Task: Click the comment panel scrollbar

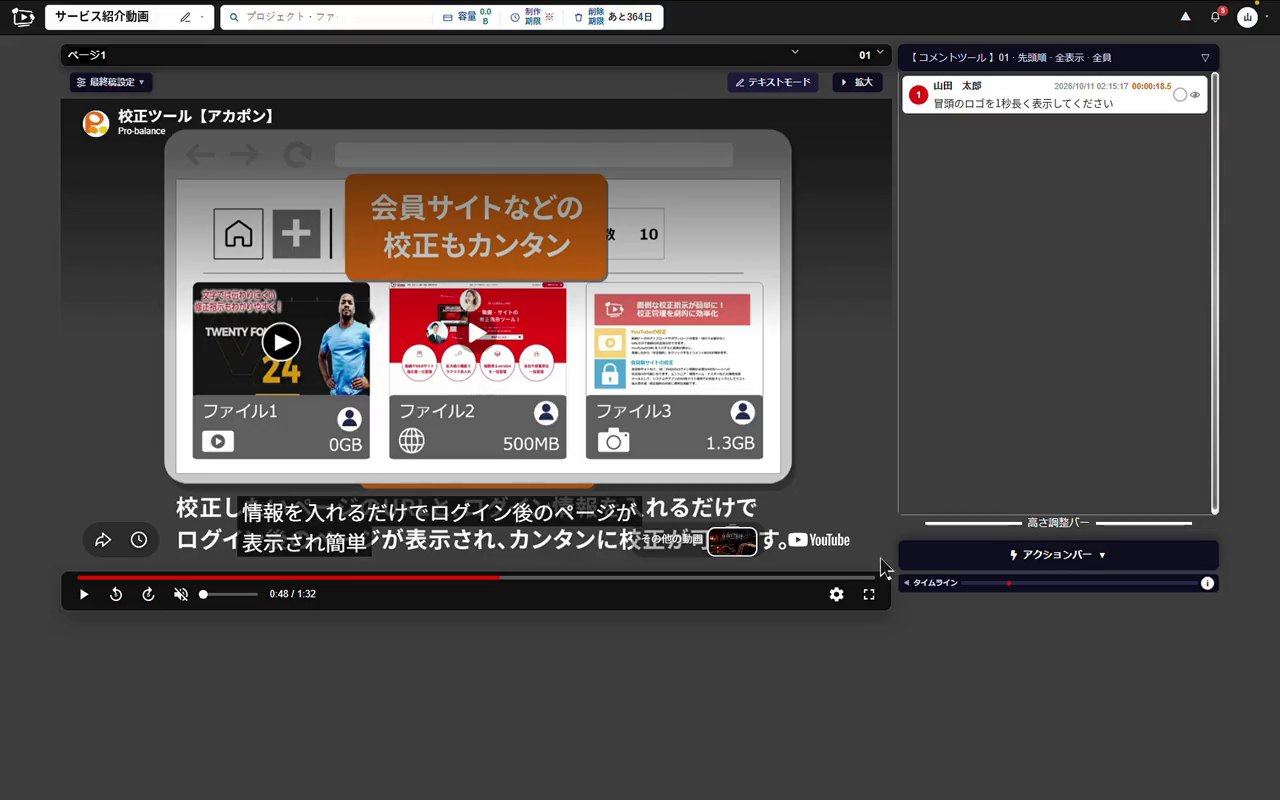Action: pyautogui.click(x=1215, y=292)
